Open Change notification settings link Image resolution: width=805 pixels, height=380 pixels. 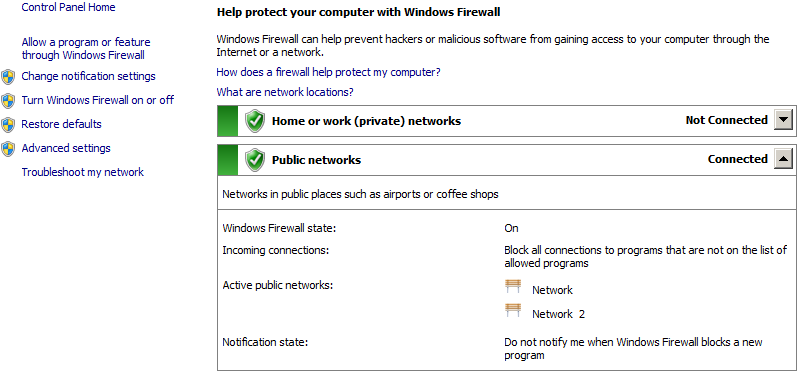(x=88, y=77)
